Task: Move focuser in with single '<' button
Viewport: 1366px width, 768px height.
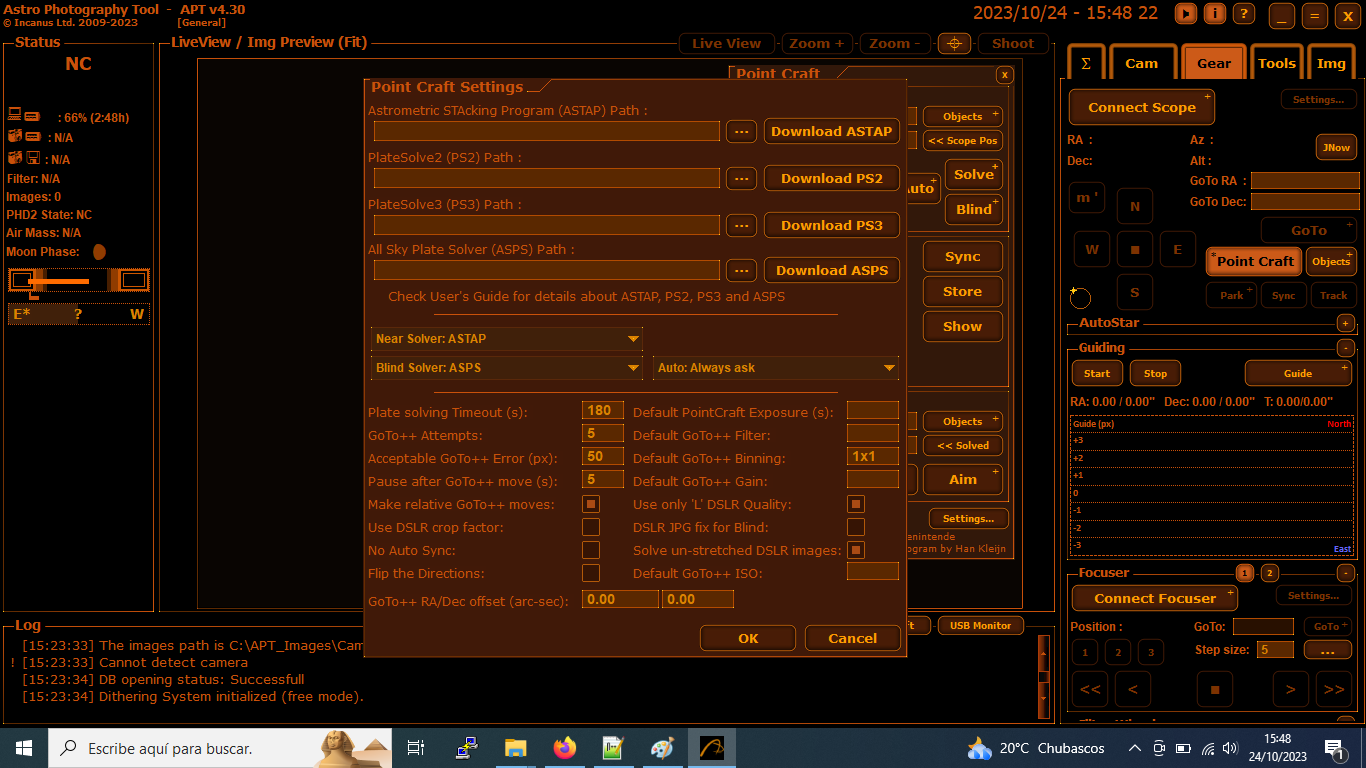Action: 1133,689
